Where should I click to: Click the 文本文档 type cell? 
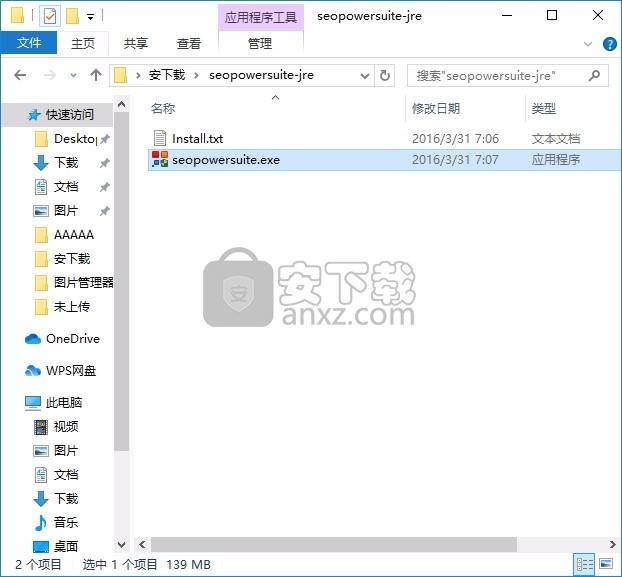pos(556,138)
